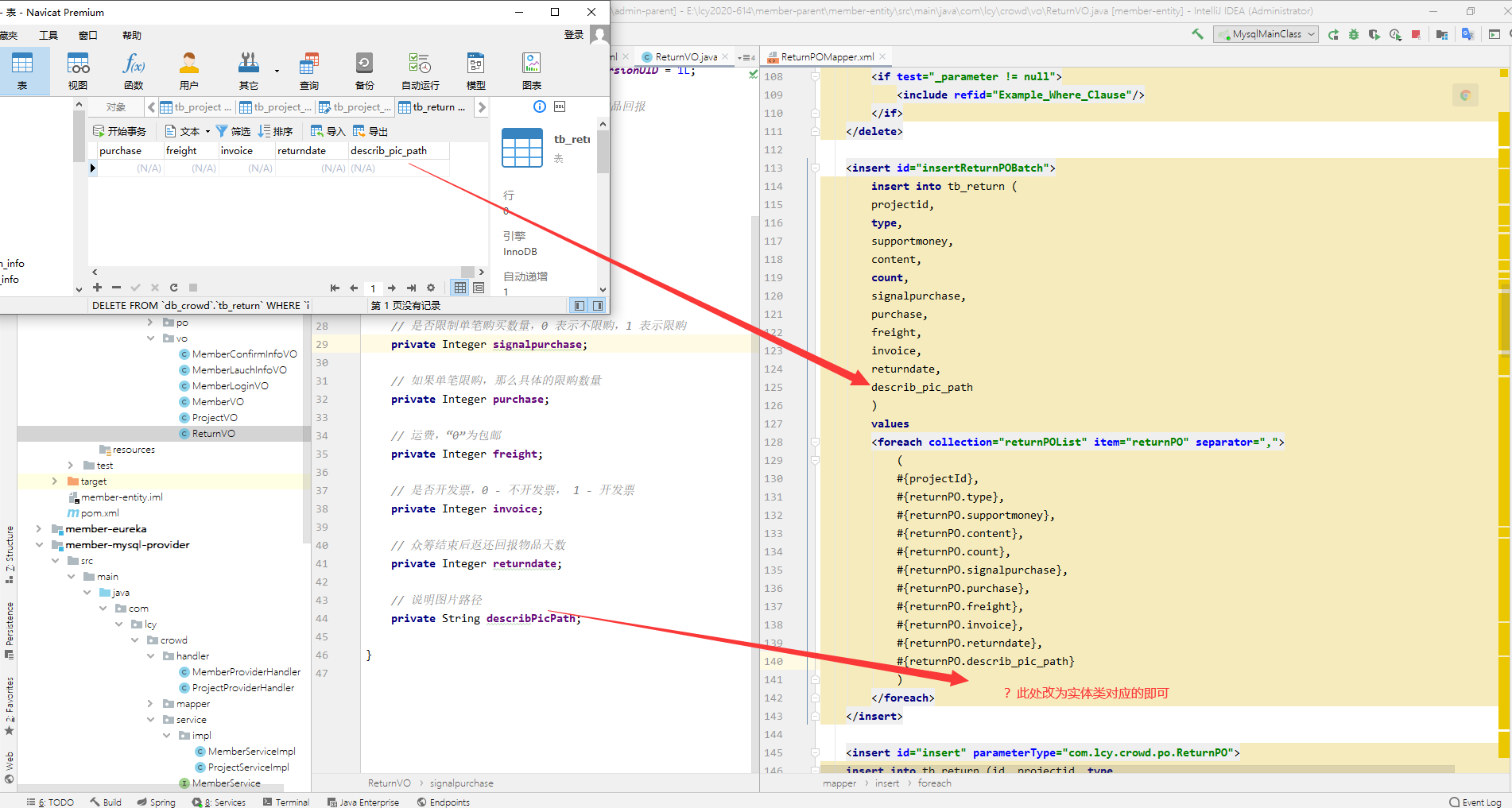Viewport: 1512px width, 808px height.
Task: Click the 排序 (Sort) button
Action: click(x=276, y=131)
